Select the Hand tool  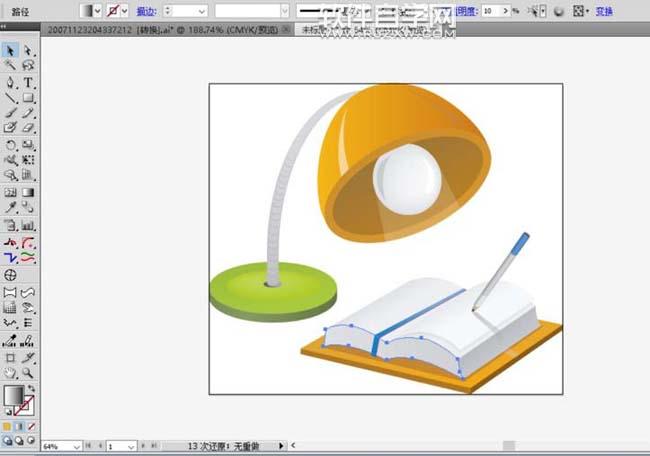click(x=10, y=373)
